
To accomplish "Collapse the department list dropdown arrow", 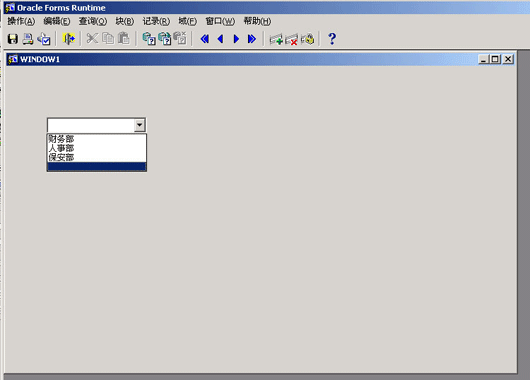I will [x=139, y=125].
